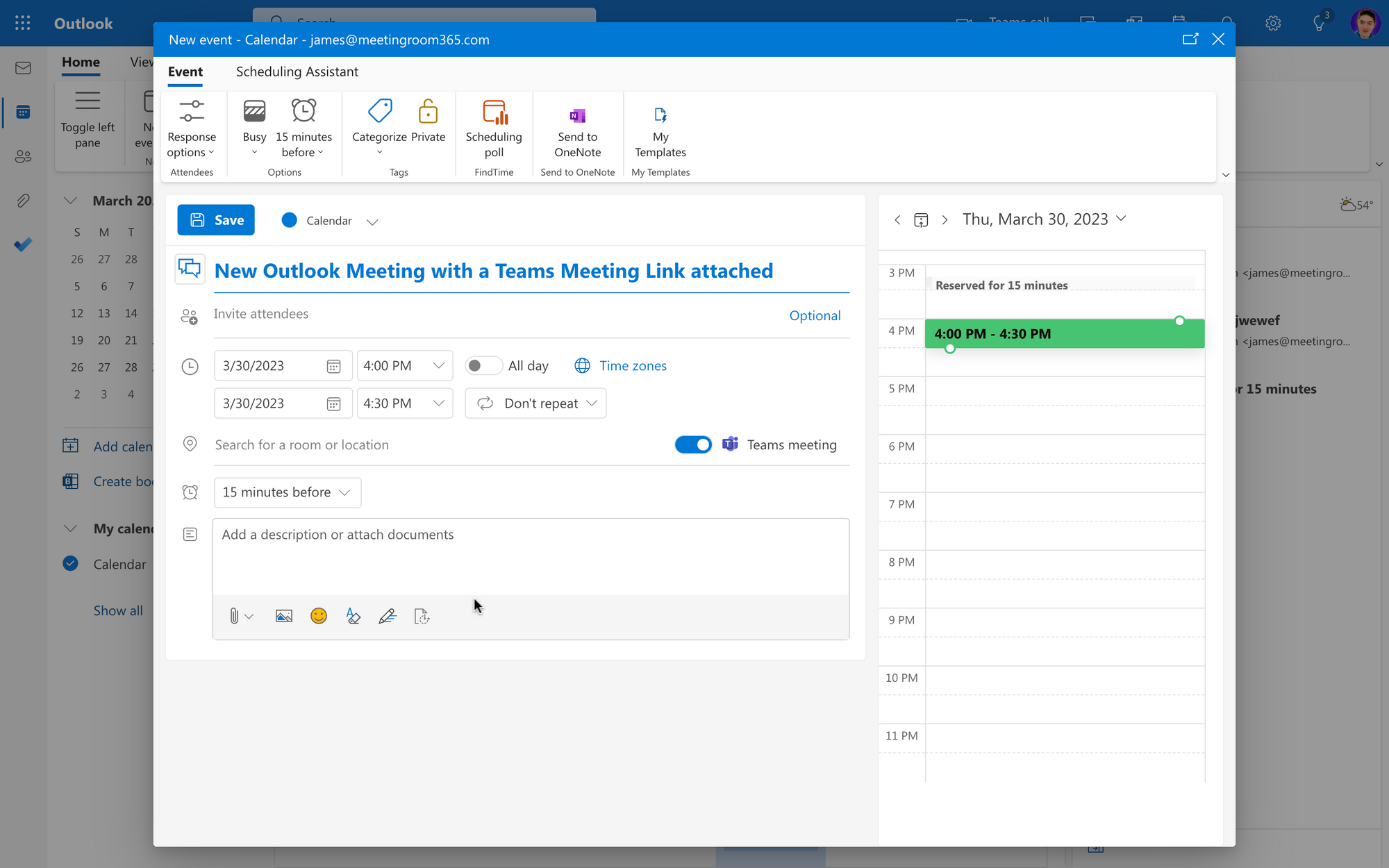Open the Don't repeat recurrence dropdown
The height and width of the screenshot is (868, 1389).
[x=537, y=403]
